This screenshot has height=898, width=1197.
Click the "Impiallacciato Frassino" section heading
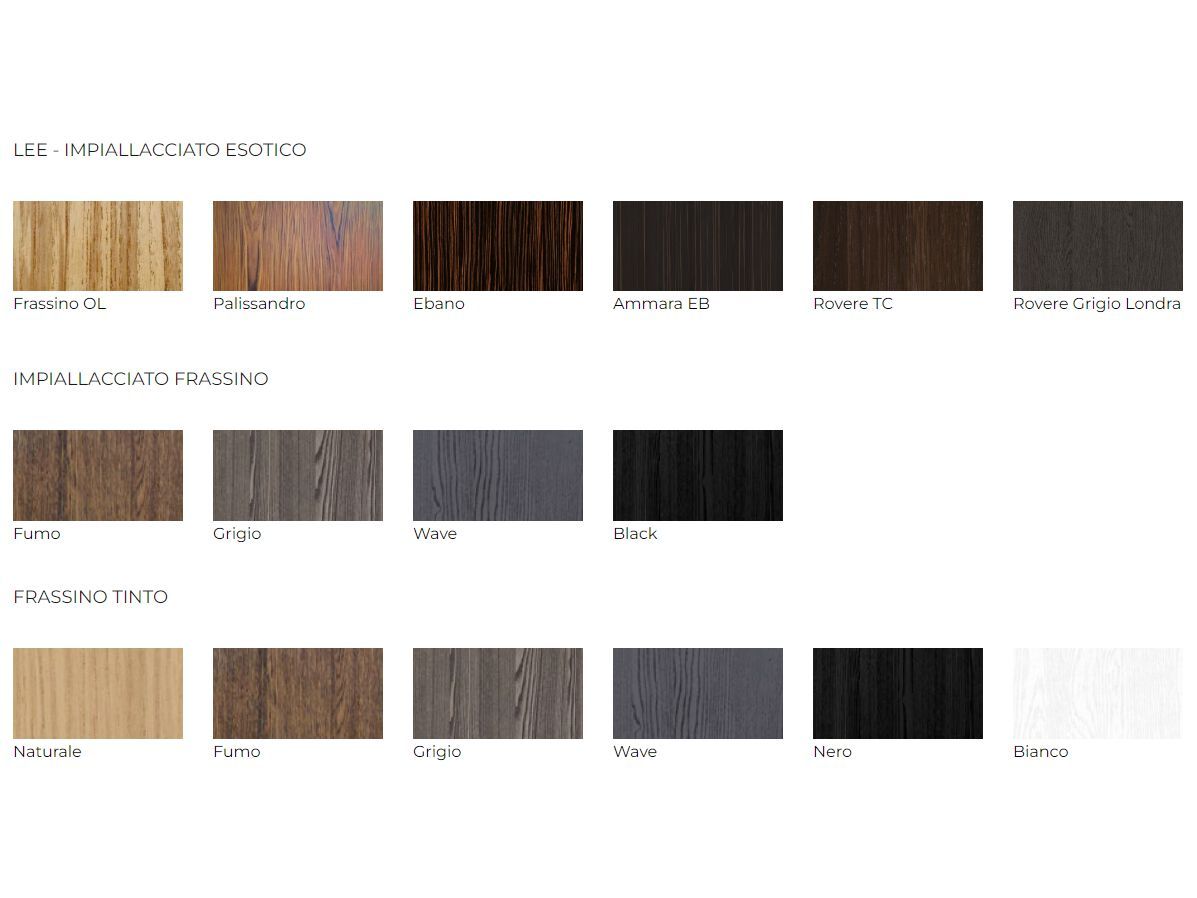tap(141, 379)
